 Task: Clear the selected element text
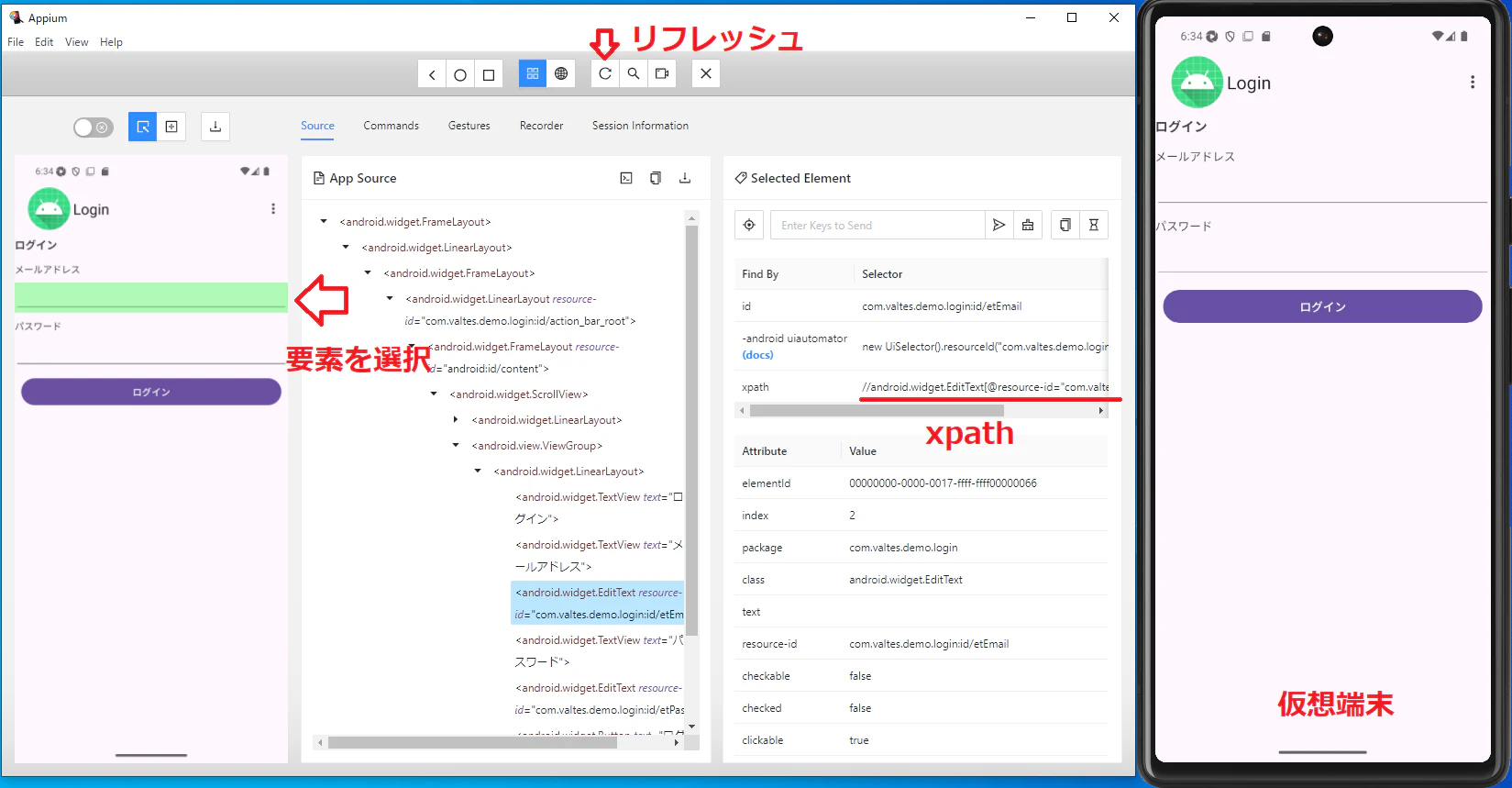(1028, 225)
